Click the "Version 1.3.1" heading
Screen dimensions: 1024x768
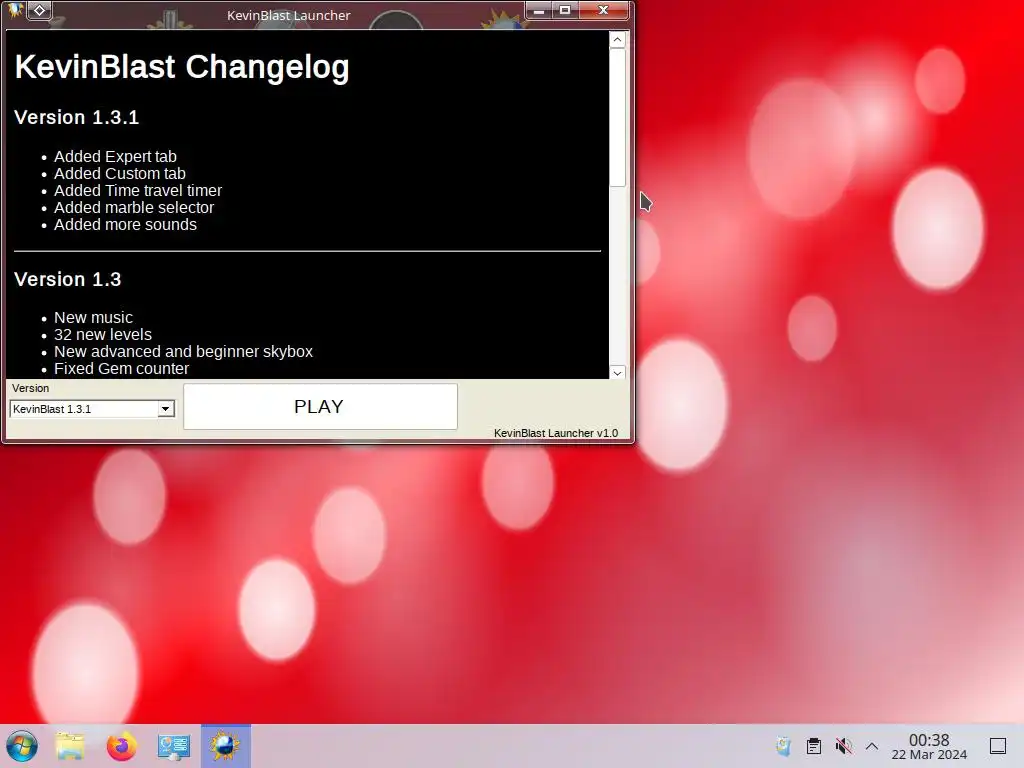tap(76, 118)
